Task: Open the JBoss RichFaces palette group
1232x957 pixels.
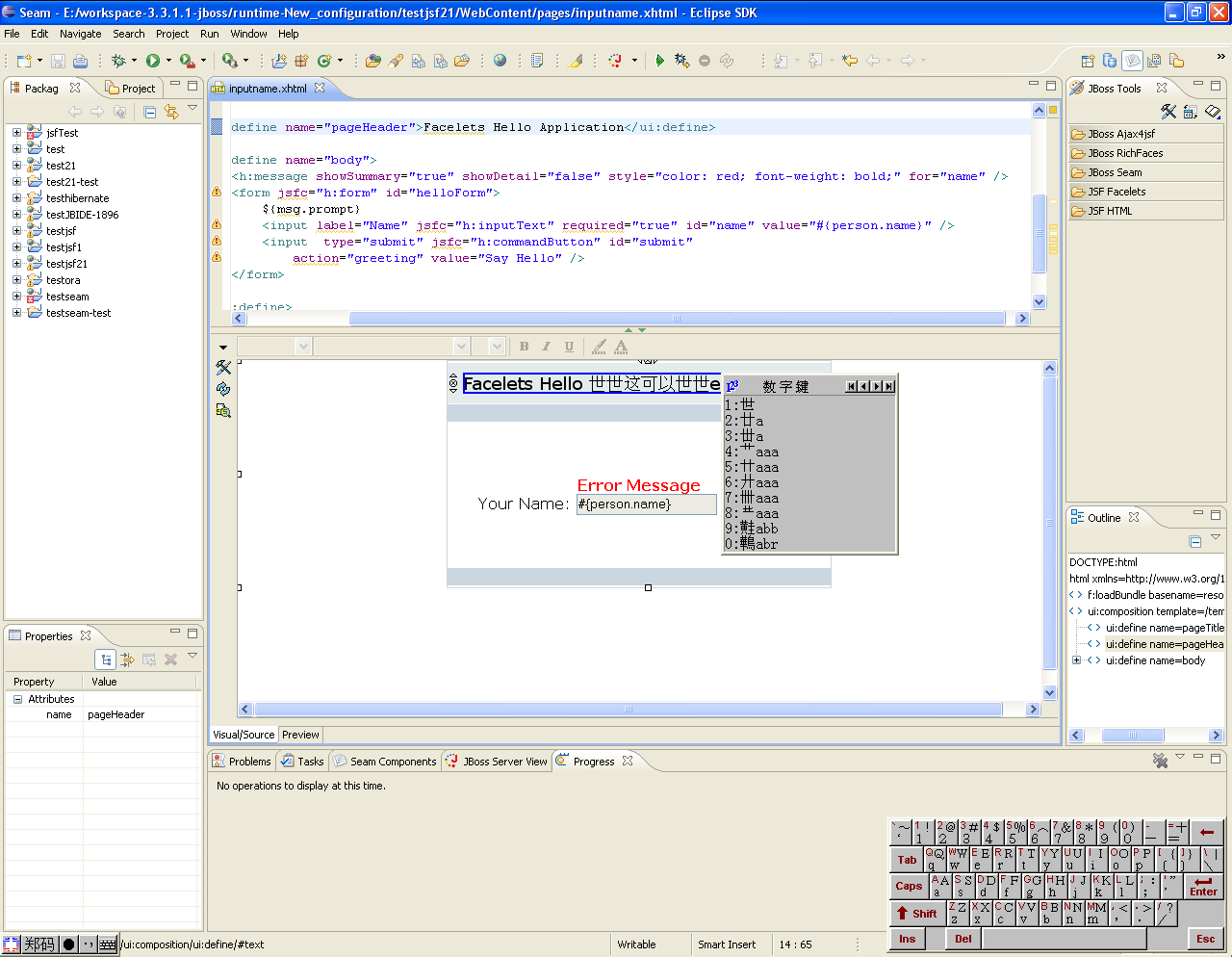Action: click(x=1124, y=153)
